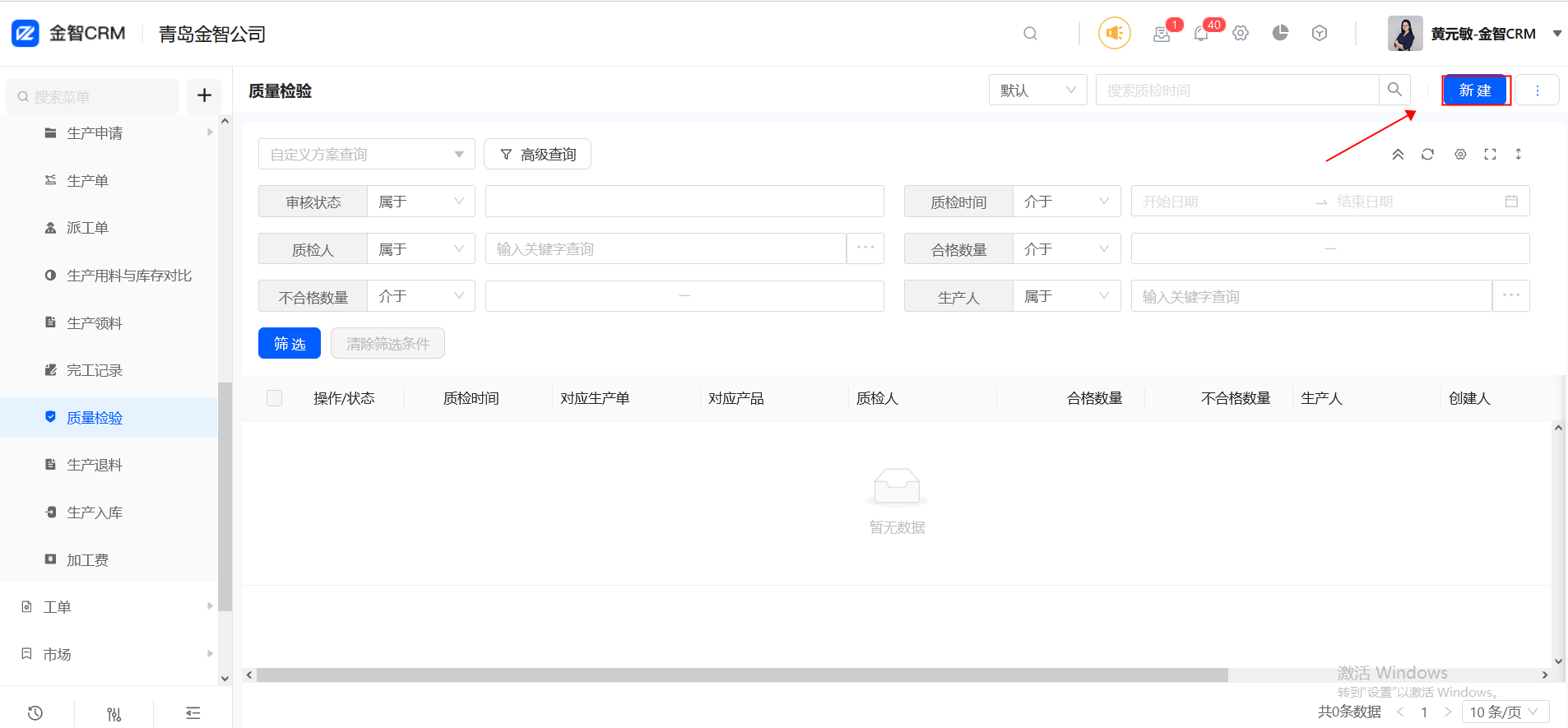Open the 生产退料 menu item
1568x728 pixels.
(x=109, y=465)
